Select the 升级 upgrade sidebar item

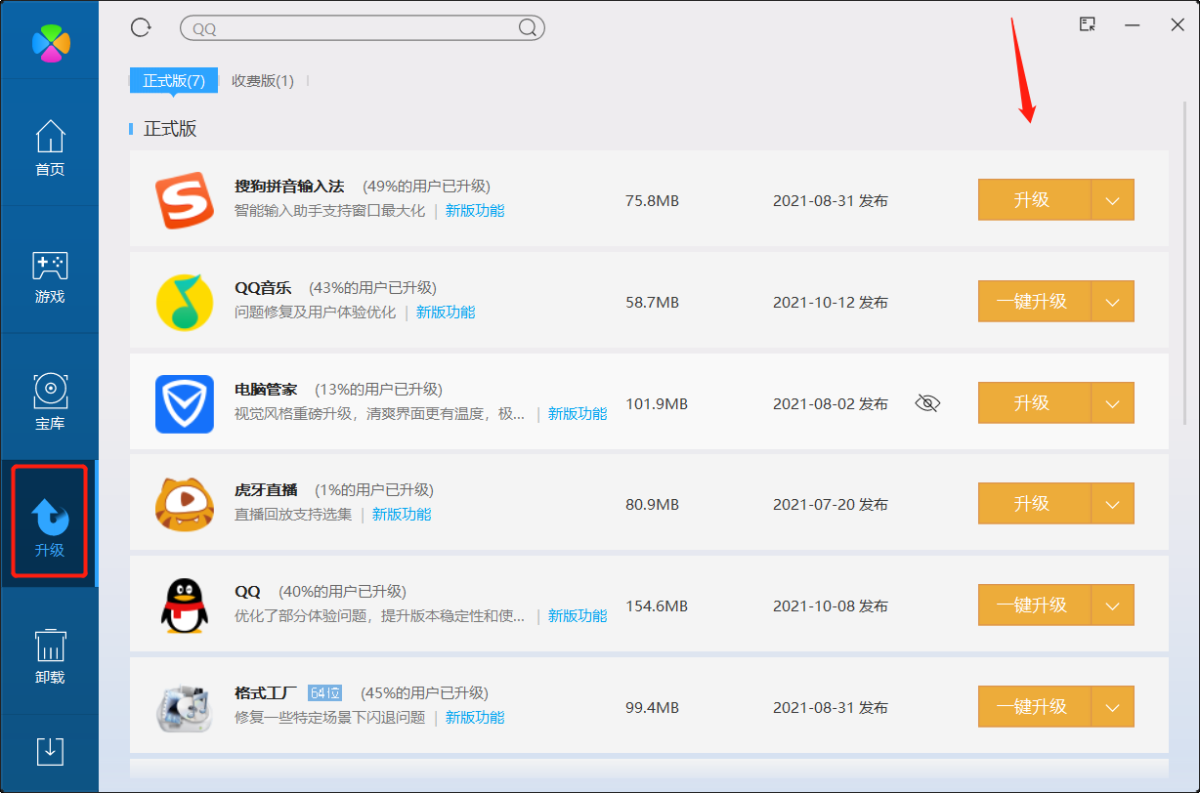[50, 524]
